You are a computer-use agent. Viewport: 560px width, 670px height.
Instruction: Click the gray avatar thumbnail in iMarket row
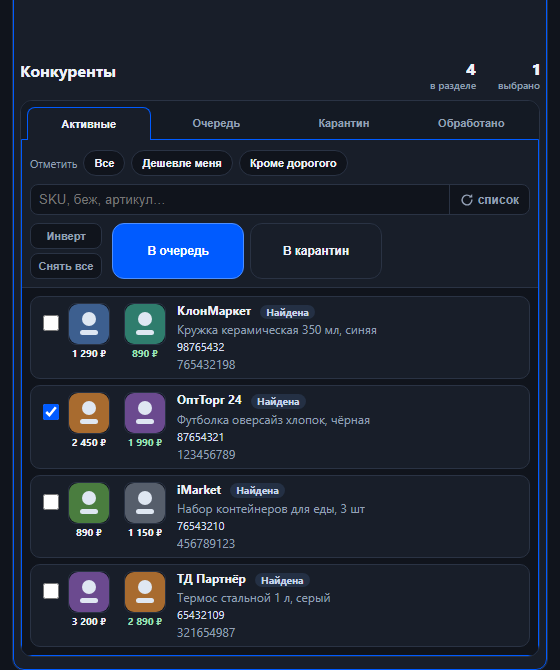pos(145,503)
